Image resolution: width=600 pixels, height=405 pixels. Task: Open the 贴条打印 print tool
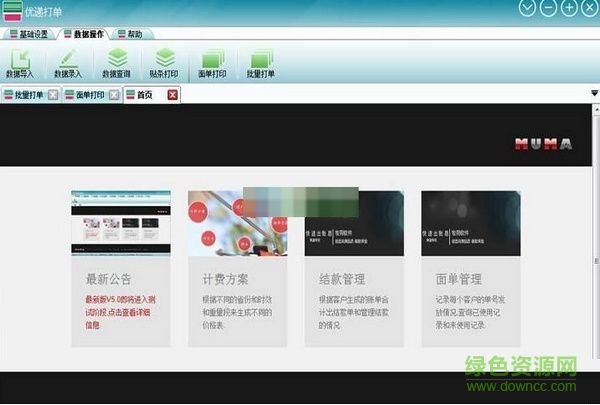coord(164,64)
